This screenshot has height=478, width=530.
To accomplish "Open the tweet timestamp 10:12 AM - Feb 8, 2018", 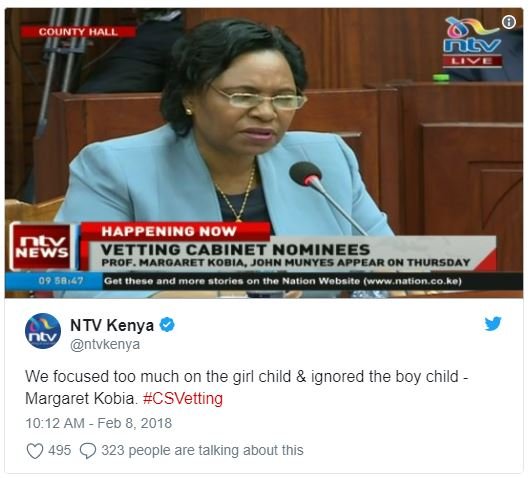I will point(99,423).
